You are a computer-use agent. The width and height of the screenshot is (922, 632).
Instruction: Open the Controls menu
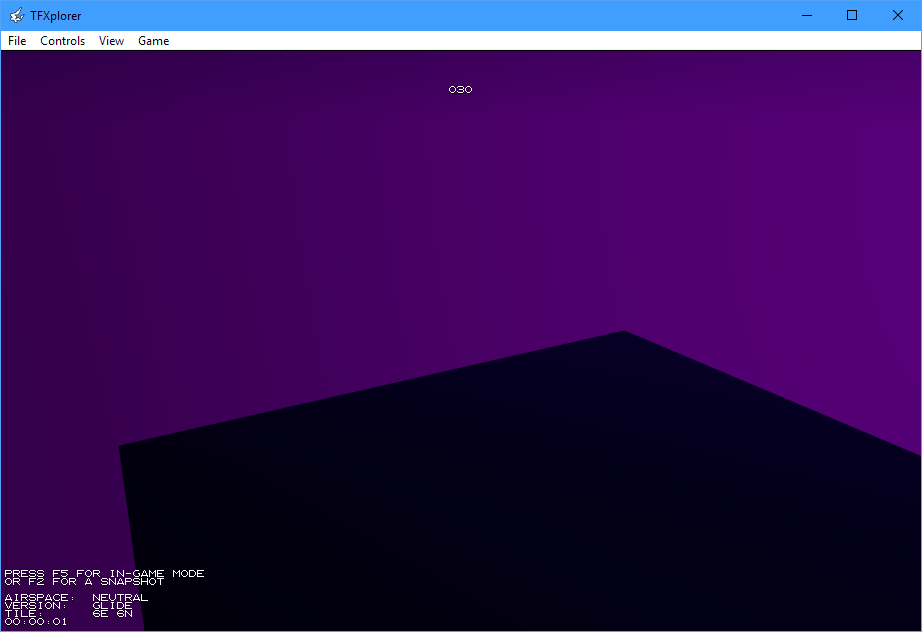[x=63, y=41]
